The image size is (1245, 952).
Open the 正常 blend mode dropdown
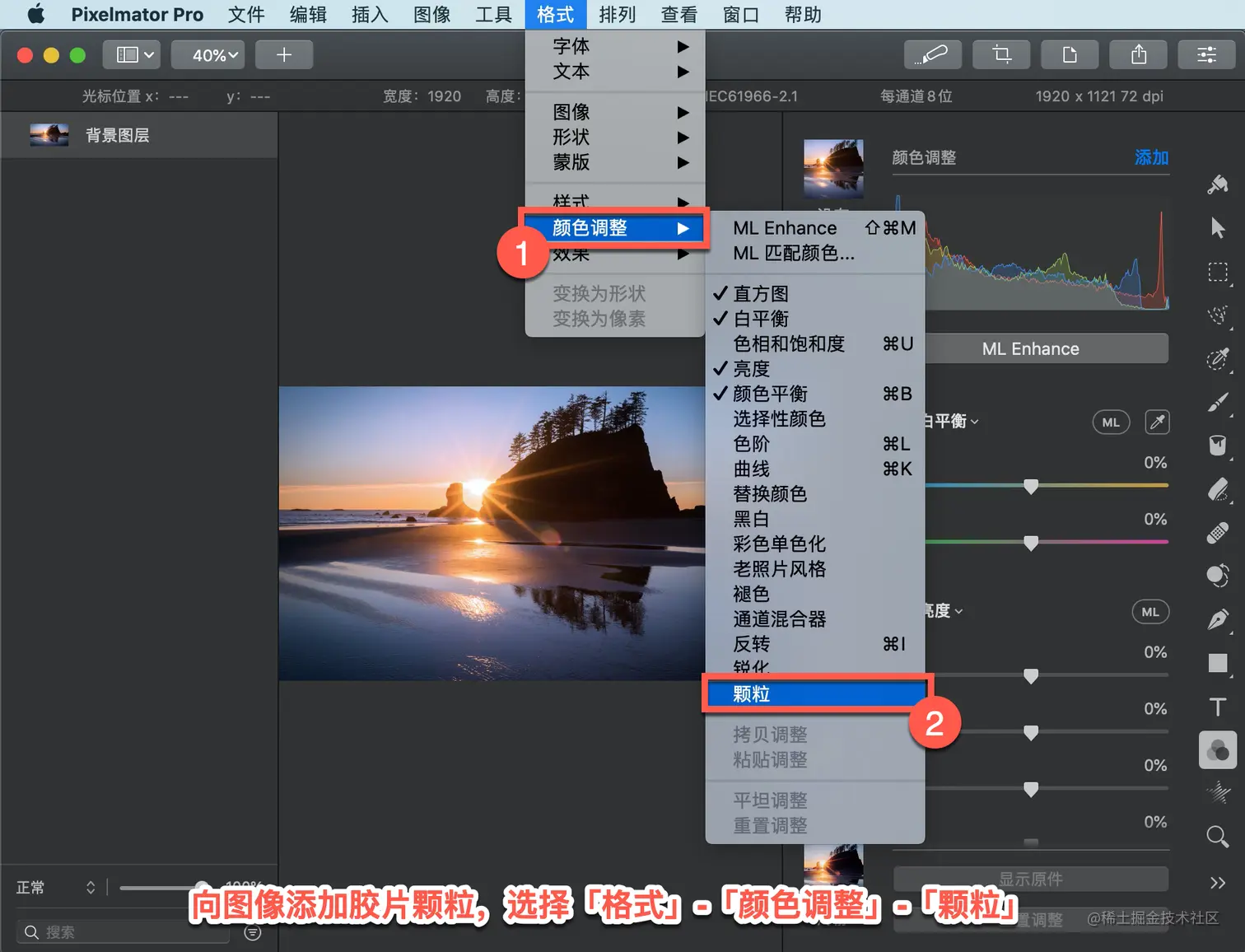(x=56, y=888)
